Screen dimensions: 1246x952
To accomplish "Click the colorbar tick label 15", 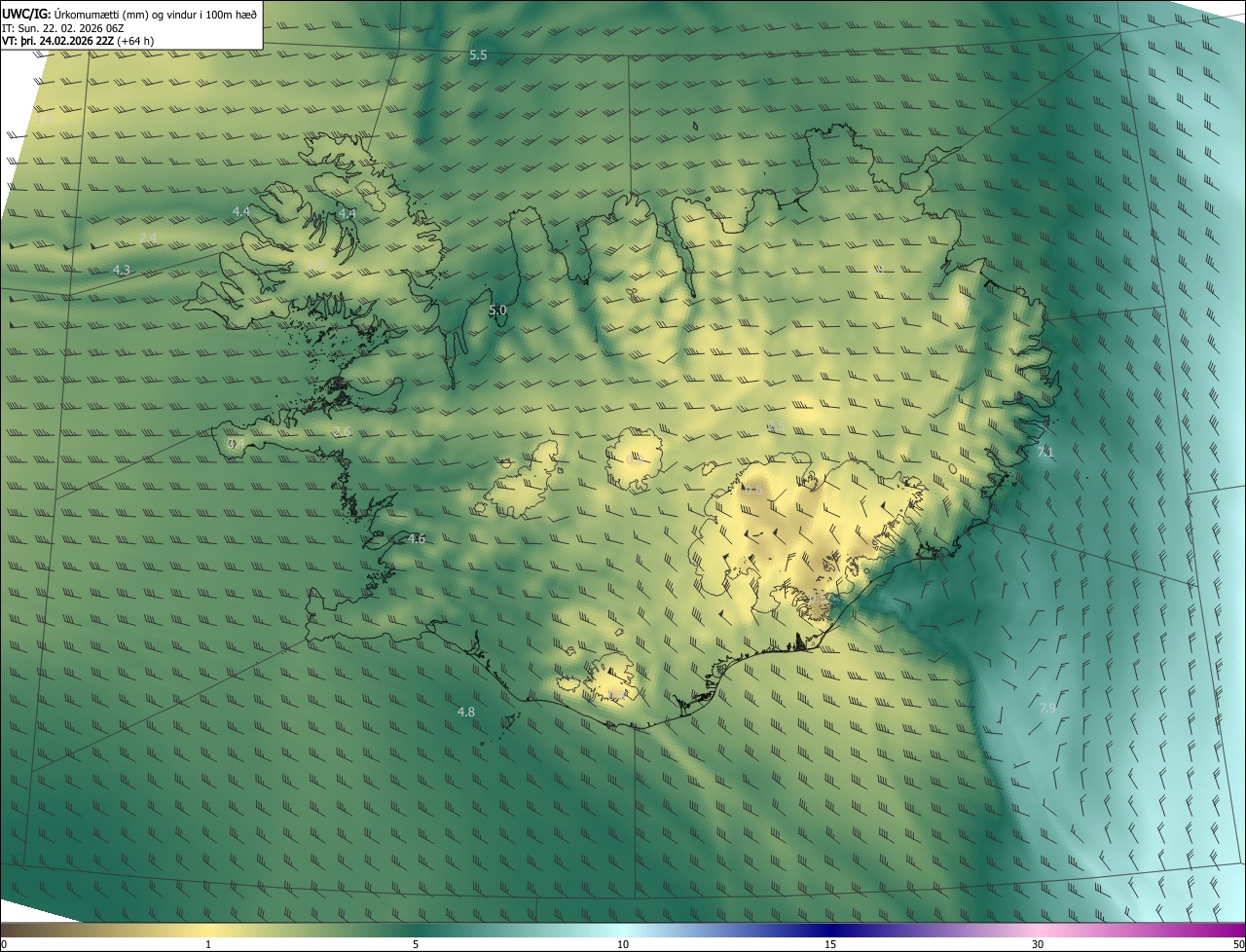I will [x=830, y=944].
